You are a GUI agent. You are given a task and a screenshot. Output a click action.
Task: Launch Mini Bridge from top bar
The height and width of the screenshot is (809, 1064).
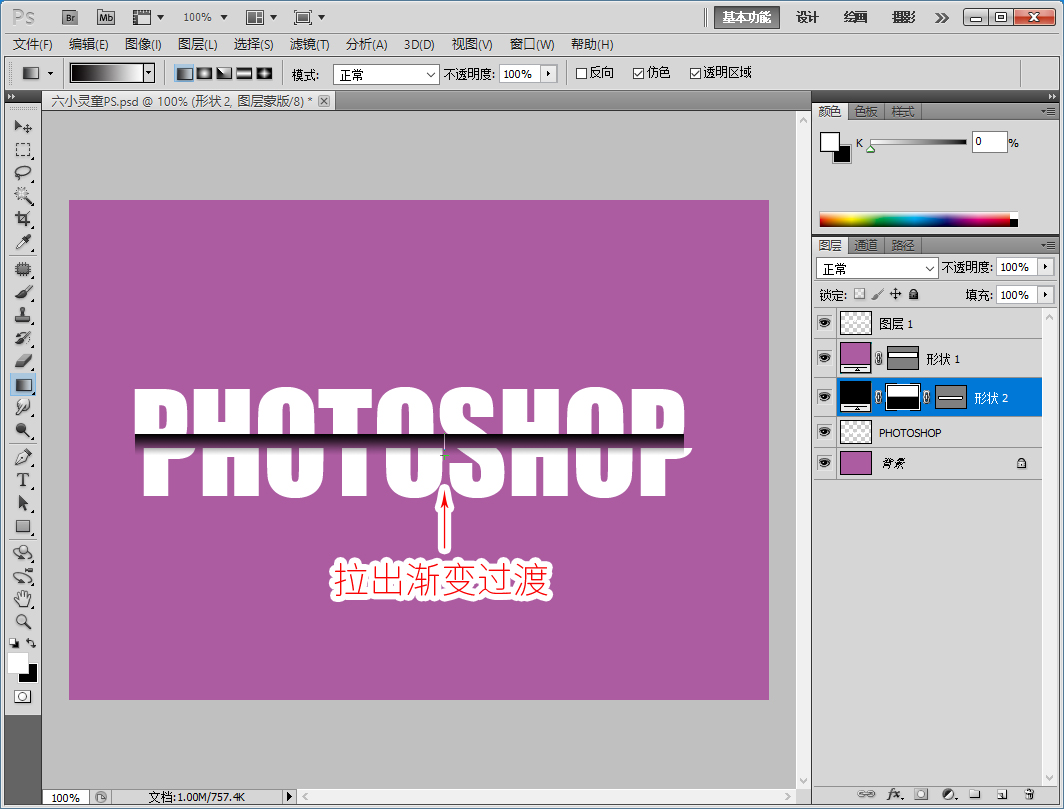point(106,17)
